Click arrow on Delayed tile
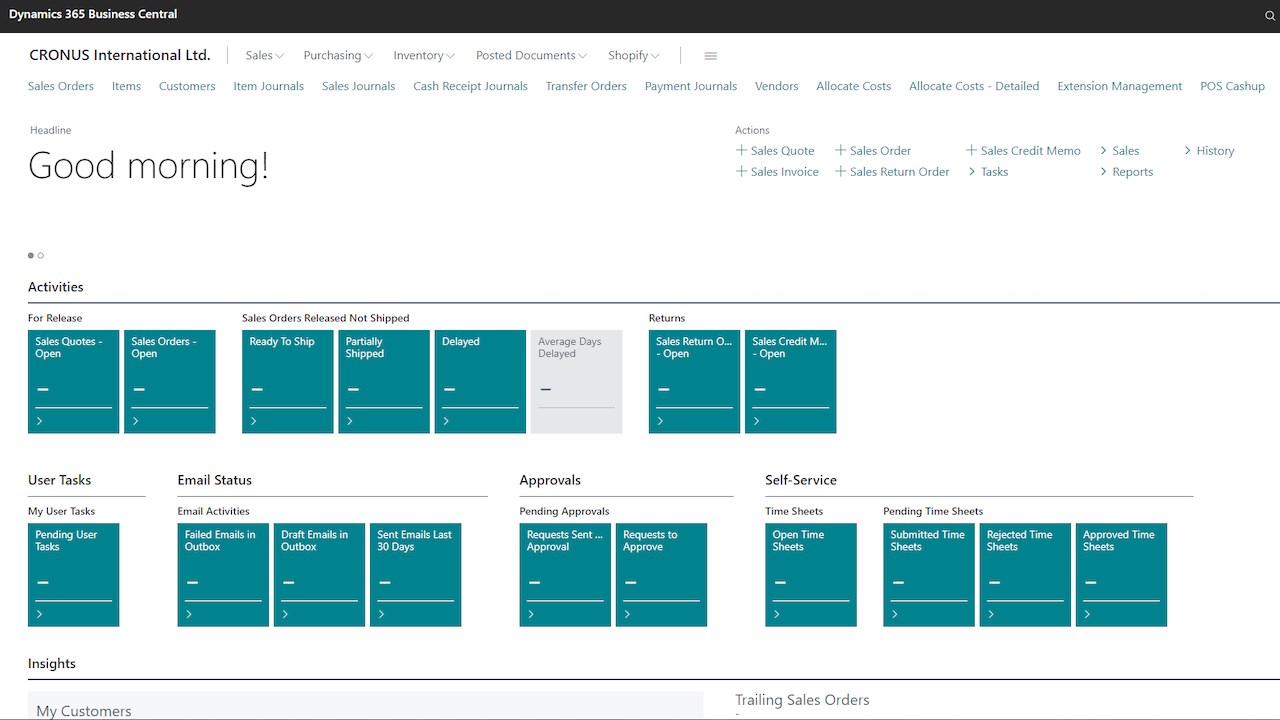This screenshot has width=1280, height=720. tap(446, 421)
